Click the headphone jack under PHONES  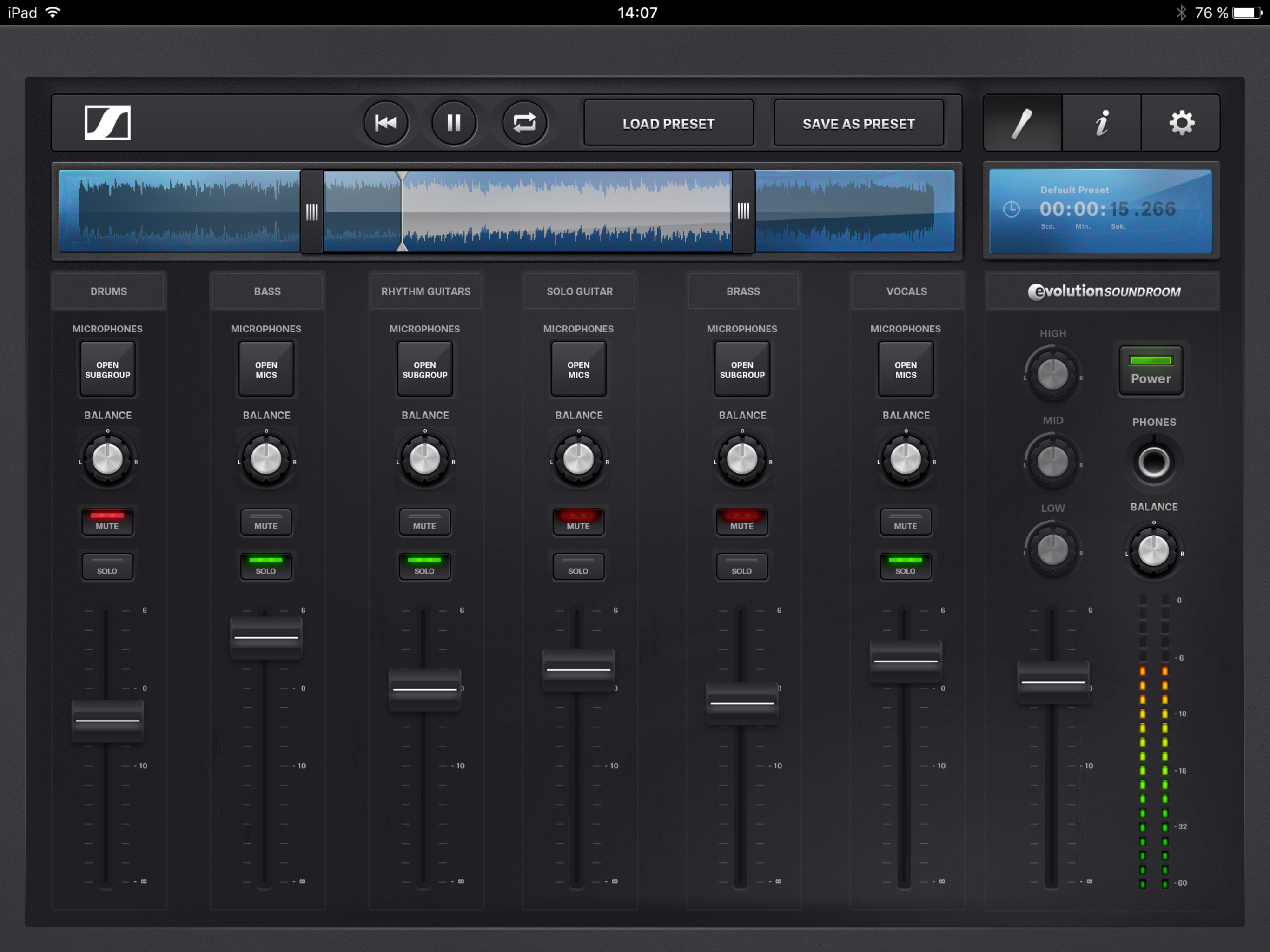[x=1153, y=462]
